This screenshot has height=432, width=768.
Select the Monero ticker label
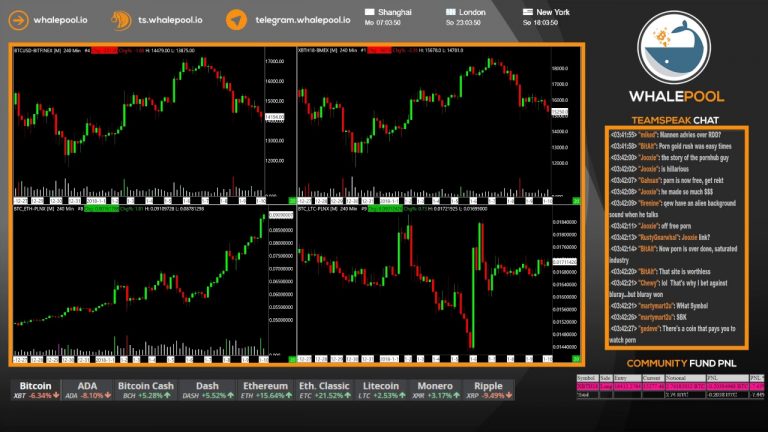tap(435, 386)
